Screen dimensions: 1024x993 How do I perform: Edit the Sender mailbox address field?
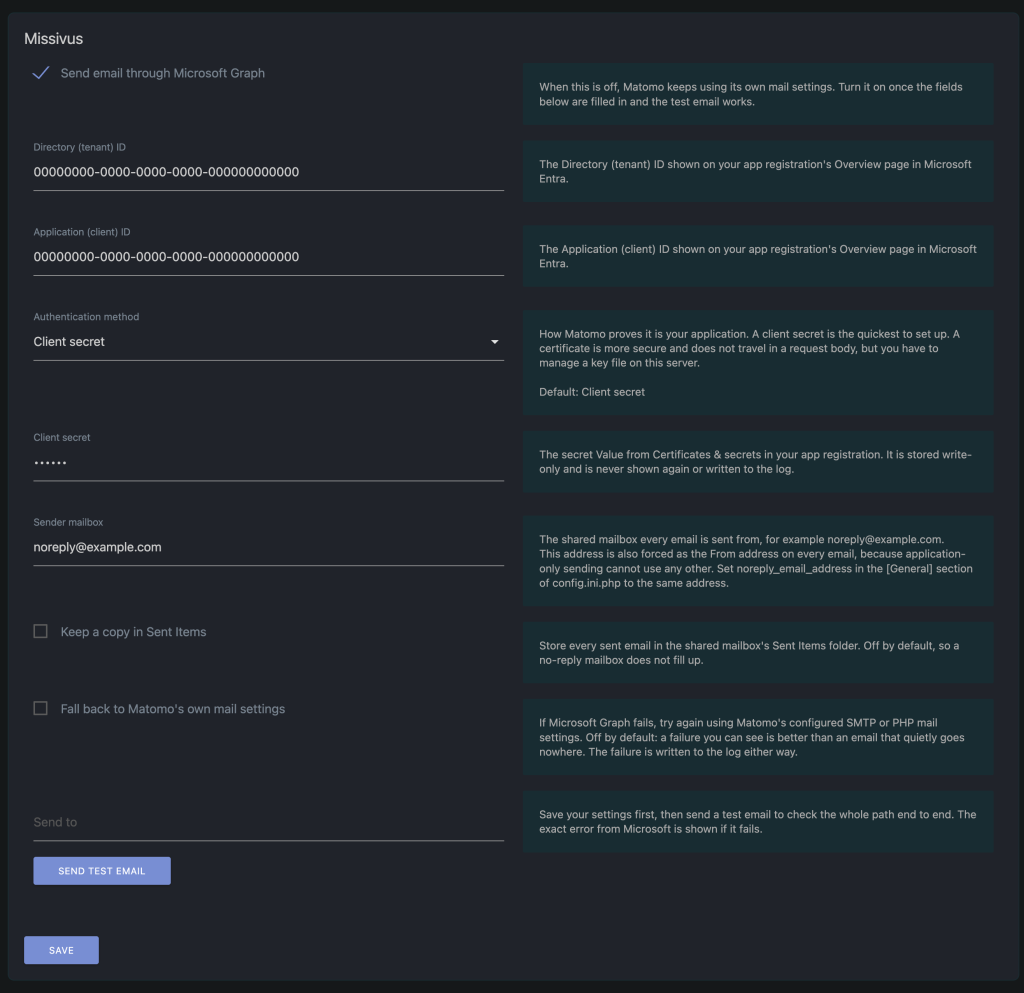(268, 547)
